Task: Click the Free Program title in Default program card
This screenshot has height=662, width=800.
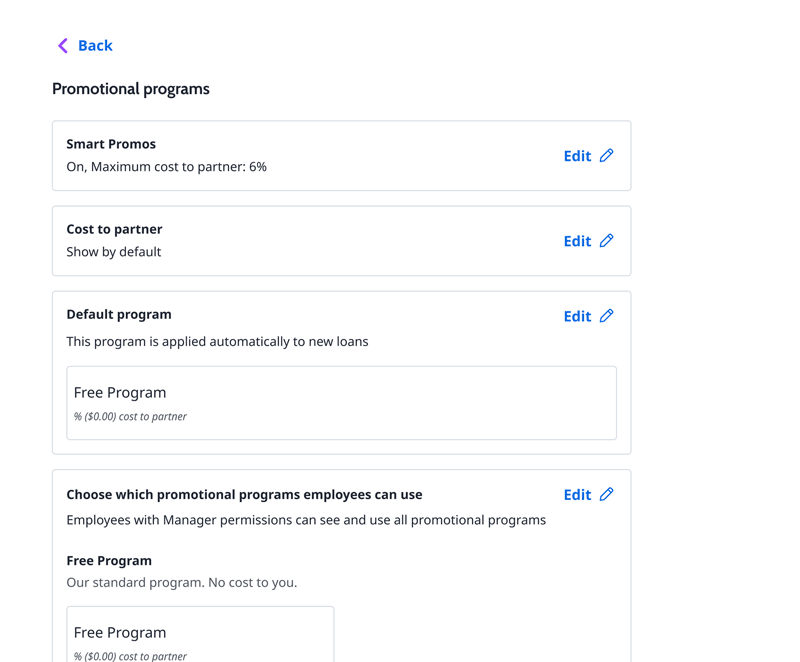Action: pyautogui.click(x=120, y=392)
